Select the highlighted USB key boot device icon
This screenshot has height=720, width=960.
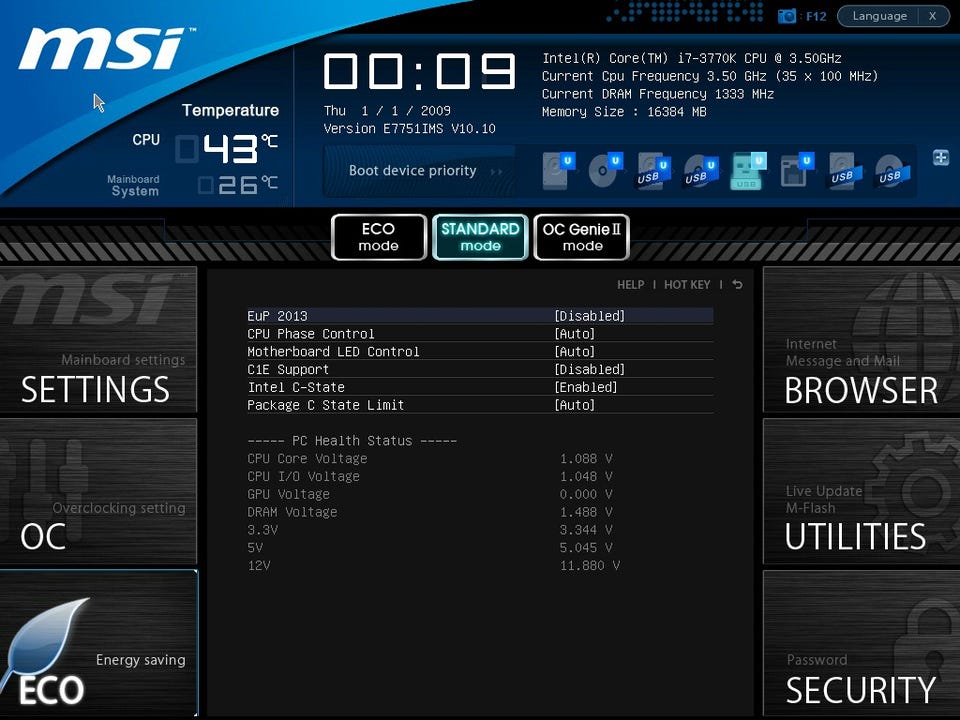(x=748, y=170)
